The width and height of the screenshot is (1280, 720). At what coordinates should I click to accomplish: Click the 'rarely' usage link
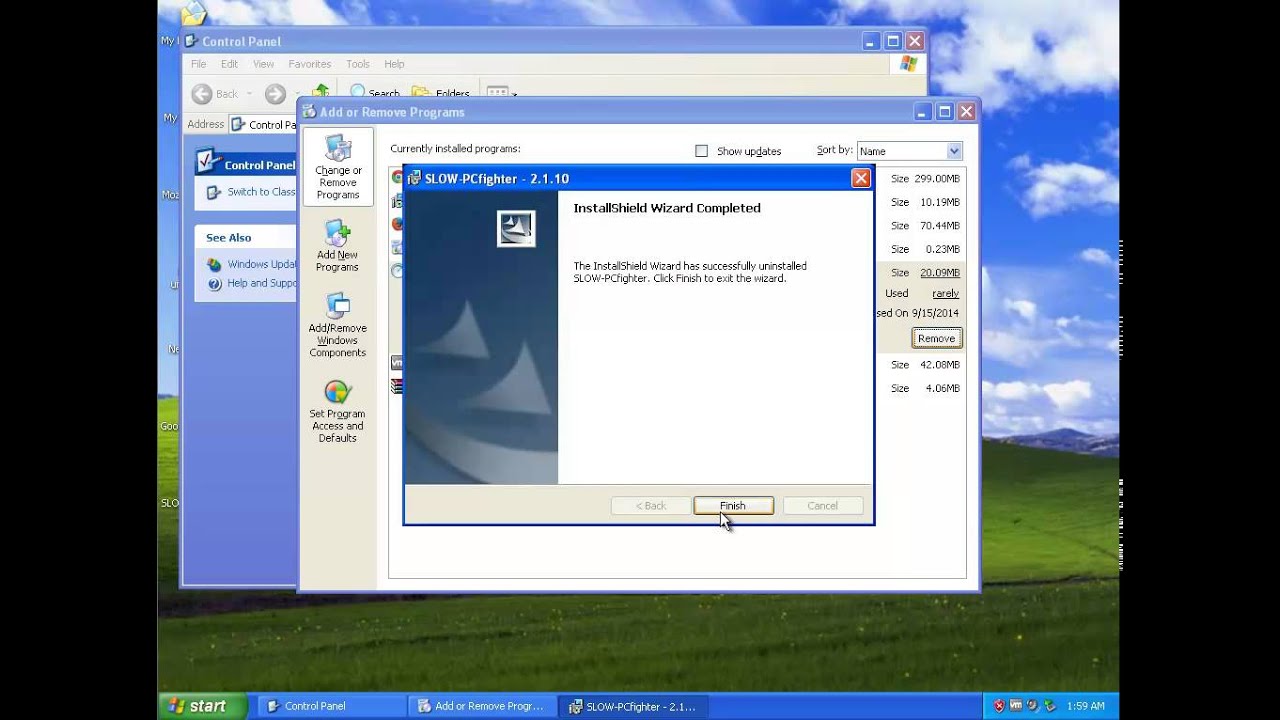tap(945, 293)
